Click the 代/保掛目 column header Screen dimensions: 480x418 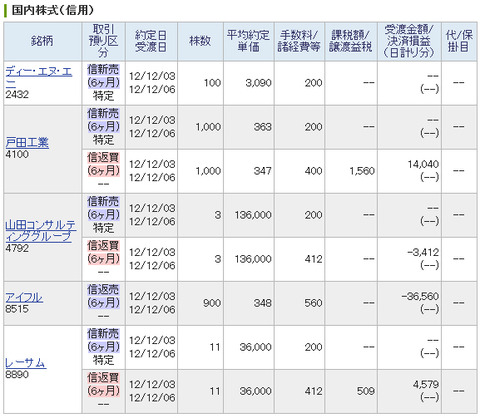click(459, 41)
